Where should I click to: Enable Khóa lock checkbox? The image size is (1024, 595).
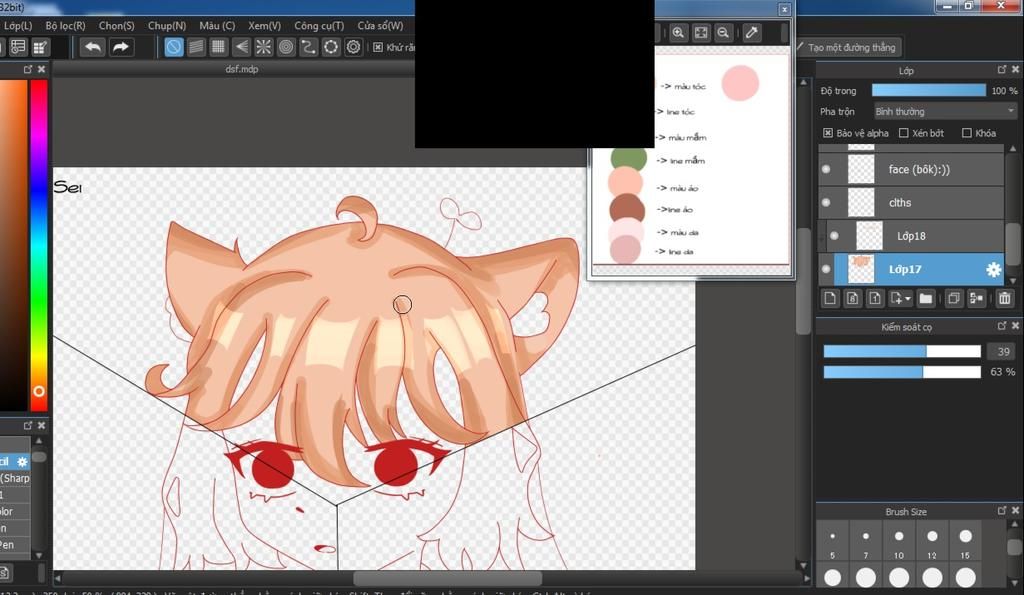[967, 133]
